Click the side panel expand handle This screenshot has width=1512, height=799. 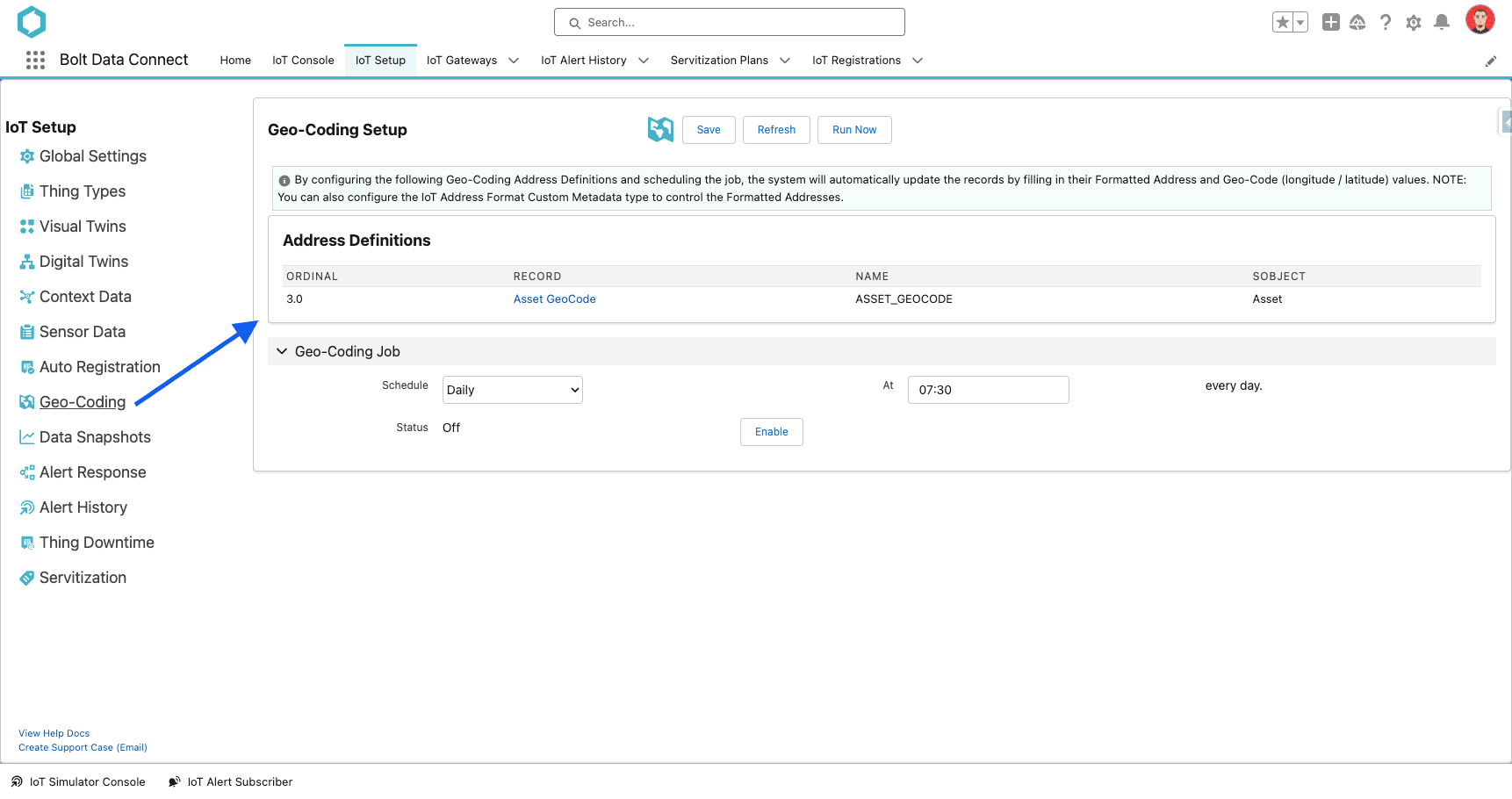[1505, 122]
